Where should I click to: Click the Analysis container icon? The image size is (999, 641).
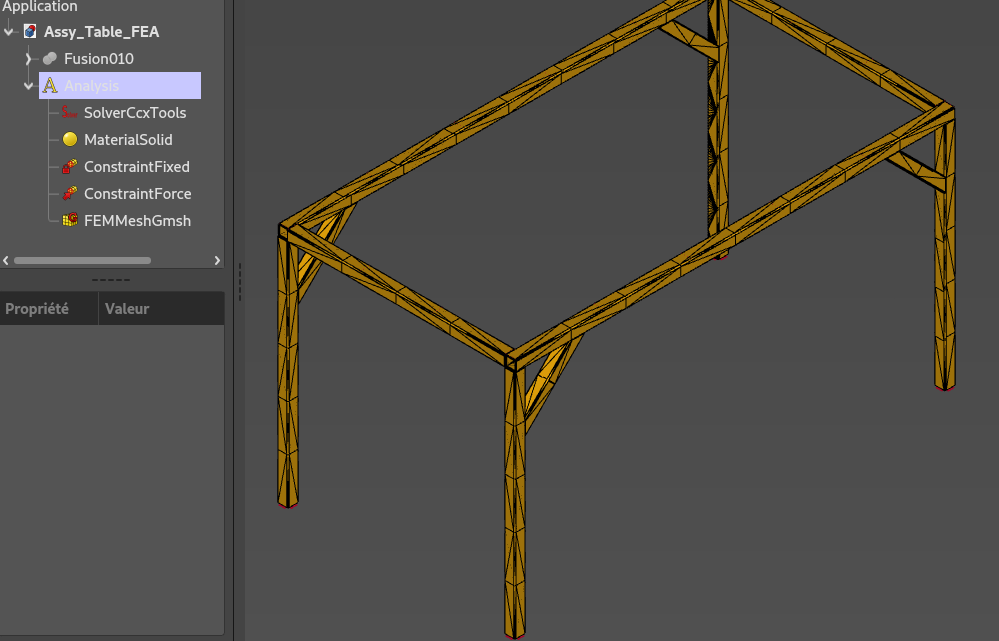coord(50,85)
